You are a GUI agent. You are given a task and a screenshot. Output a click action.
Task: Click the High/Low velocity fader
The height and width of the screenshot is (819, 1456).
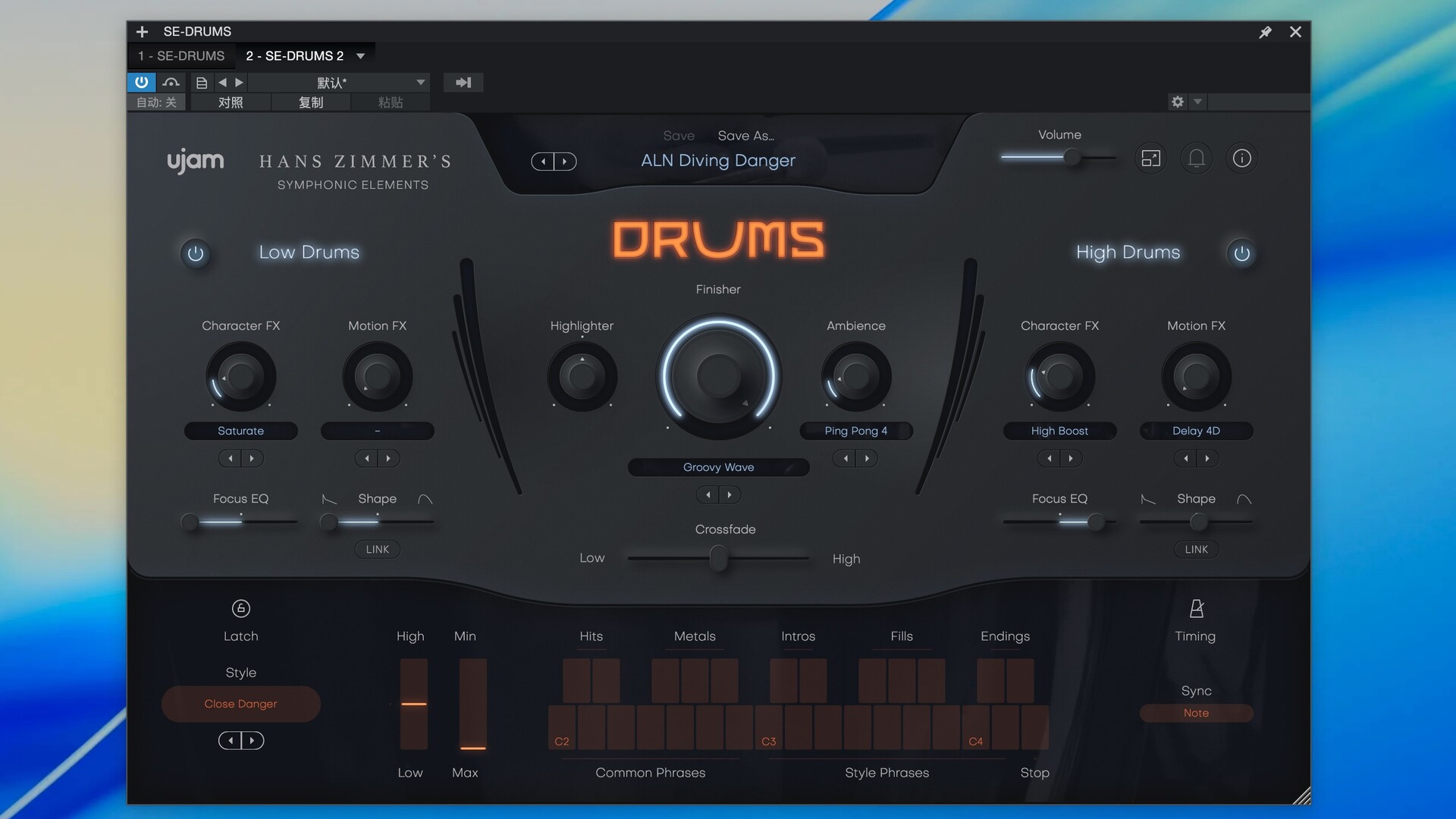point(413,704)
